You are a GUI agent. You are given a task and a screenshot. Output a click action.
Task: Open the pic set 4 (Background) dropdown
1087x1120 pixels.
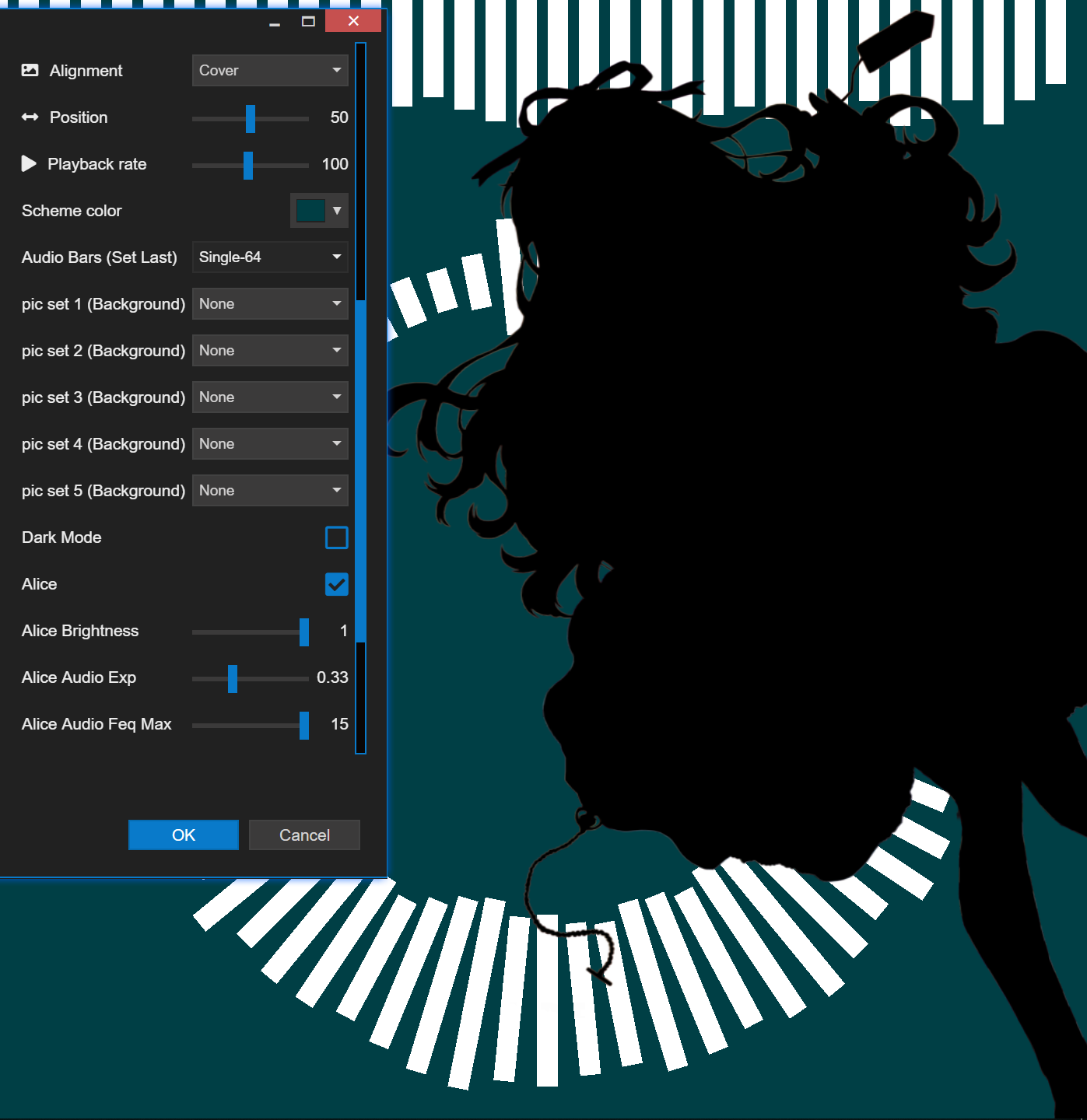pyautogui.click(x=270, y=443)
